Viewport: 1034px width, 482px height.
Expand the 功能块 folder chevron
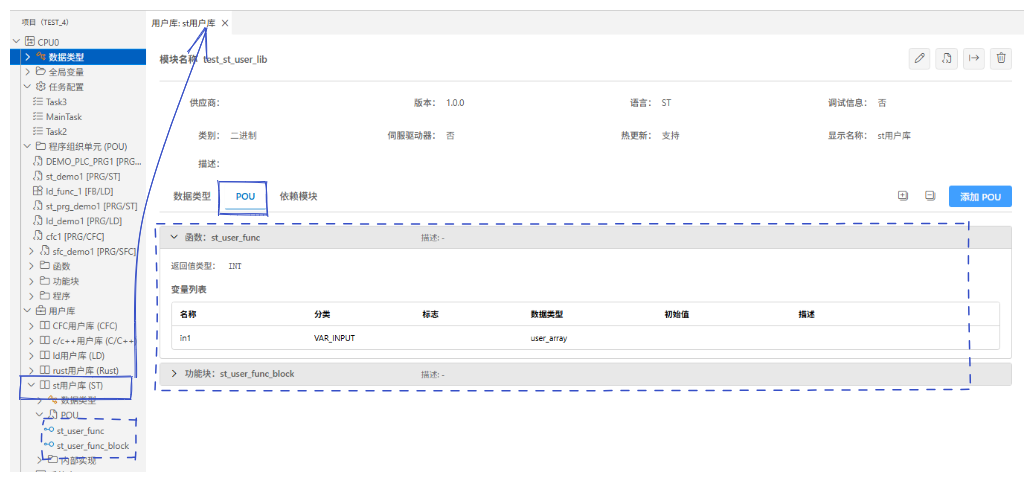click(x=32, y=281)
